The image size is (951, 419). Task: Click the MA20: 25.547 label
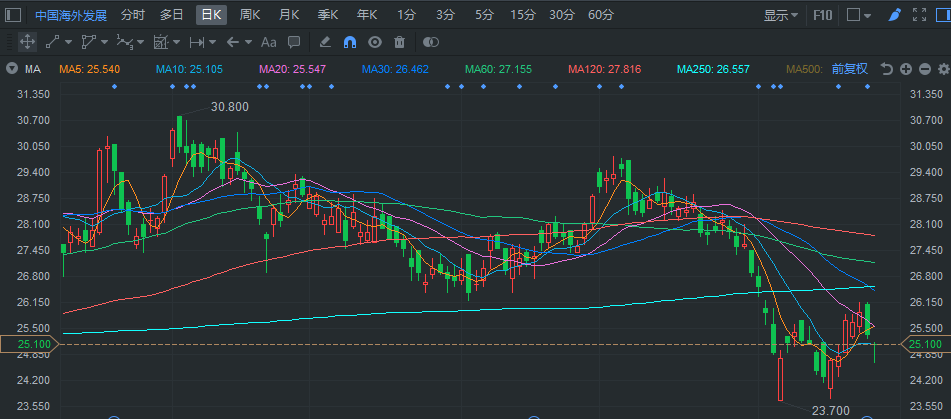[292, 69]
